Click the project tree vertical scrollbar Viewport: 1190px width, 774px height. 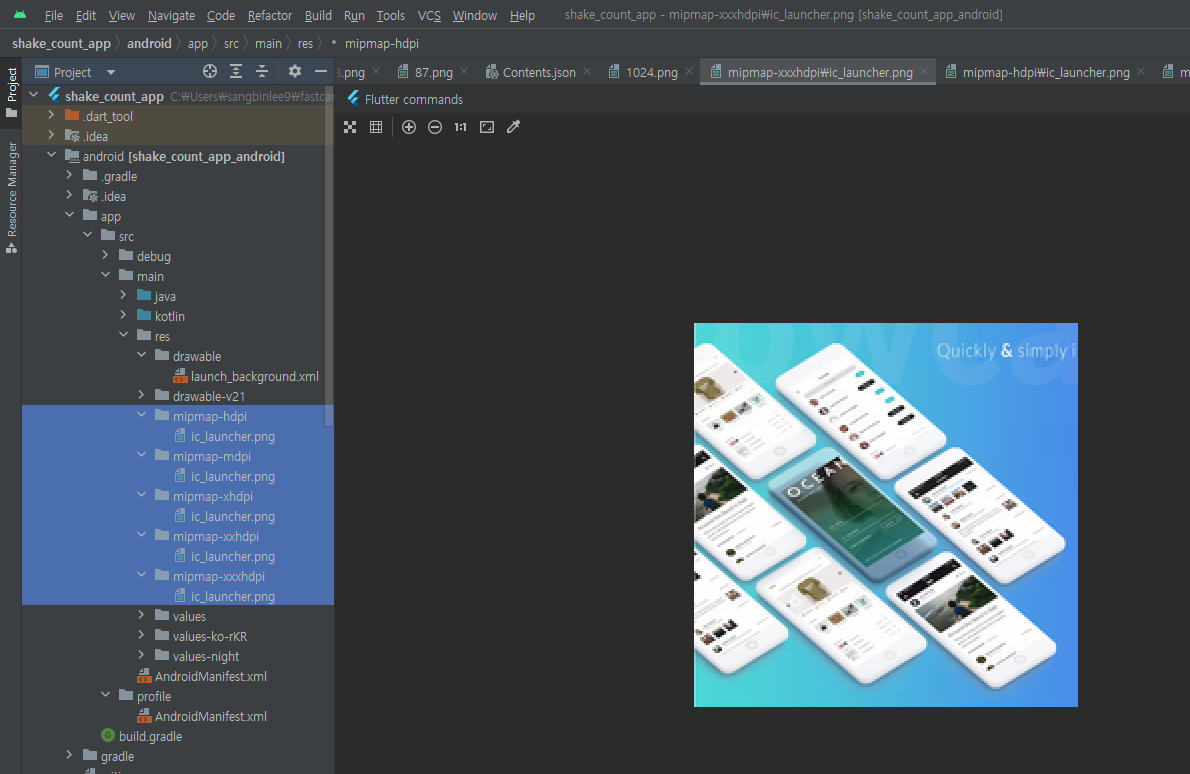pos(329,254)
